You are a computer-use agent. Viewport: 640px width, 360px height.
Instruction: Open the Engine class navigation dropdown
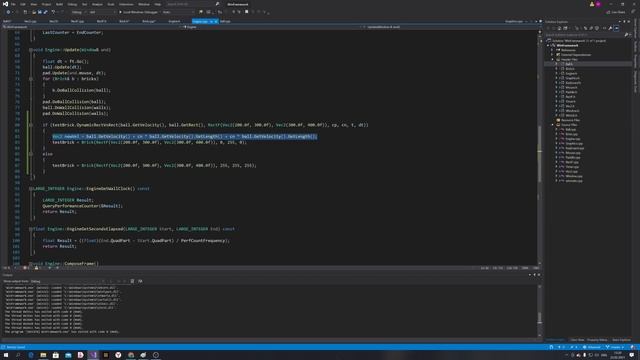click(270, 27)
